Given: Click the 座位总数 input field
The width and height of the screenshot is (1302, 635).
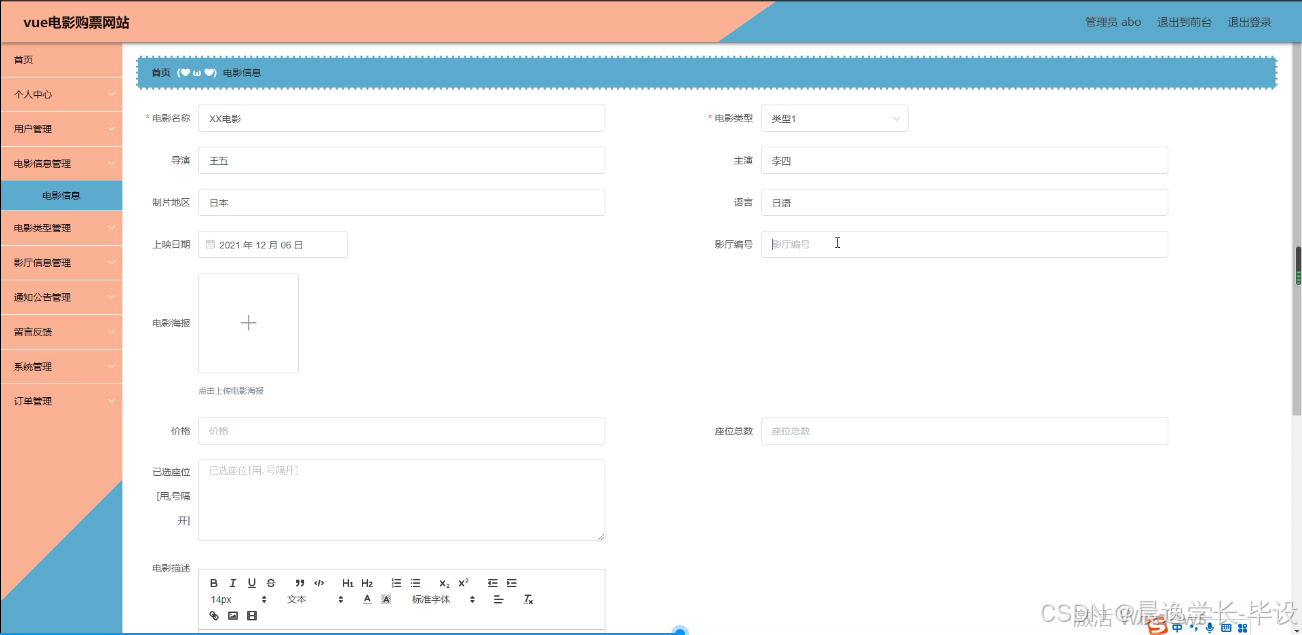Looking at the screenshot, I should click(x=964, y=431).
